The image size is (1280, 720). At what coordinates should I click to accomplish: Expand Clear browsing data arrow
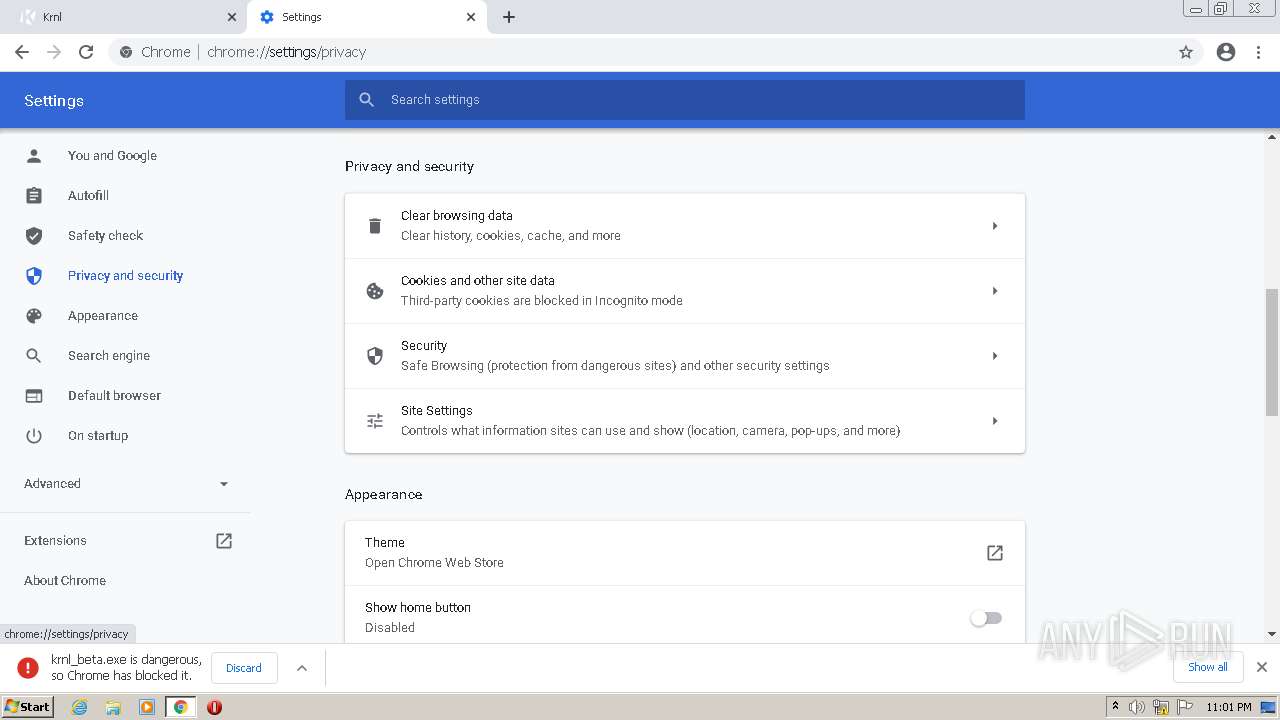click(995, 226)
